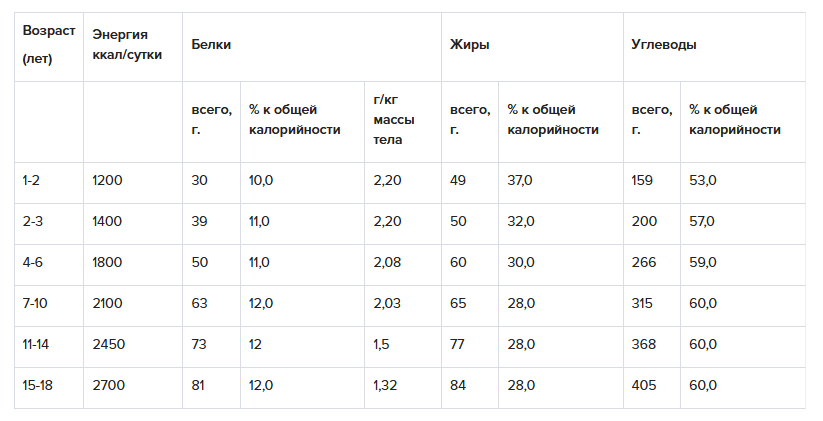Screen dimensions: 823x421
Task: Click the Углеводы header cell
Action: (x=664, y=45)
